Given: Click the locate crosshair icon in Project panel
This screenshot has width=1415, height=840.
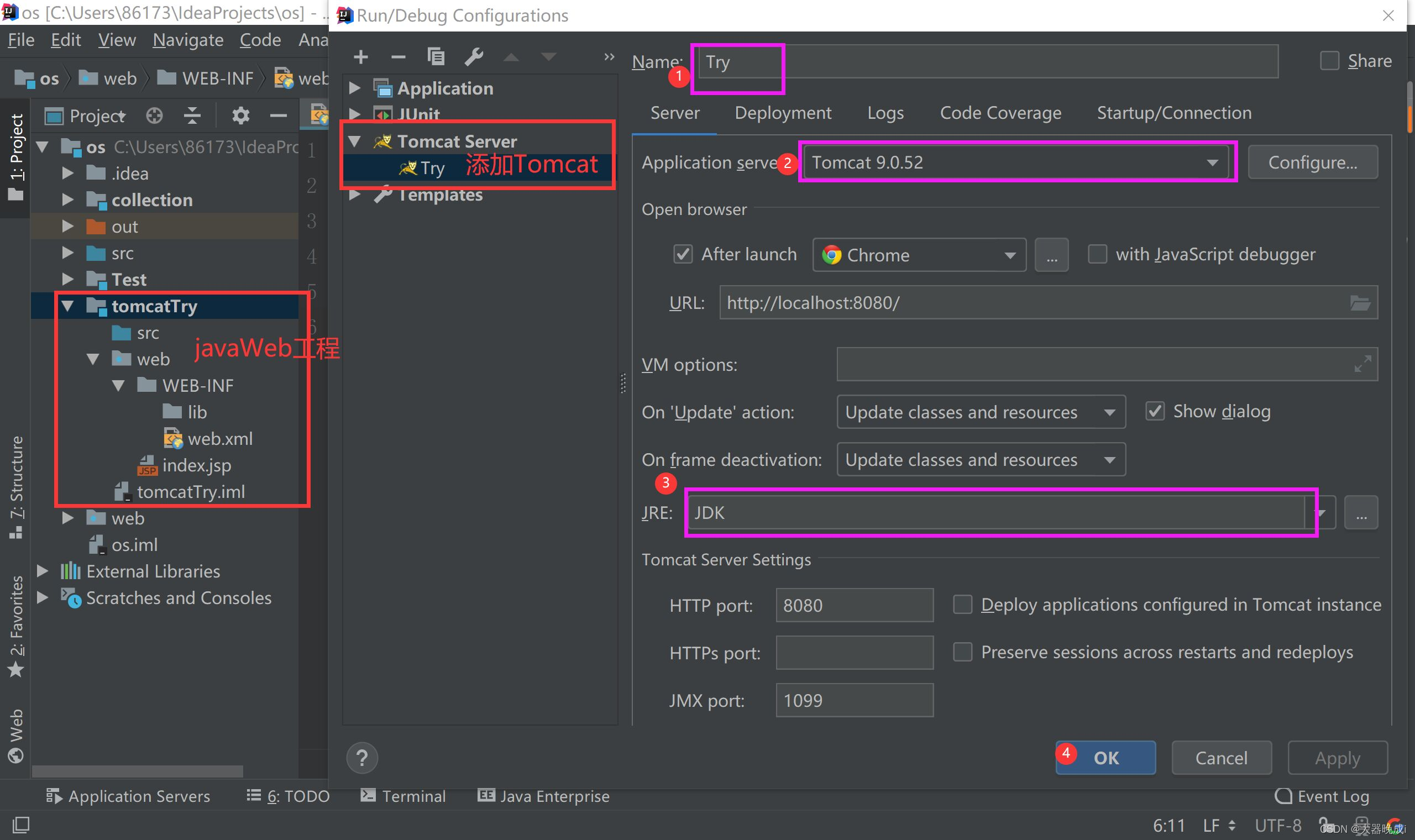Looking at the screenshot, I should pyautogui.click(x=154, y=116).
